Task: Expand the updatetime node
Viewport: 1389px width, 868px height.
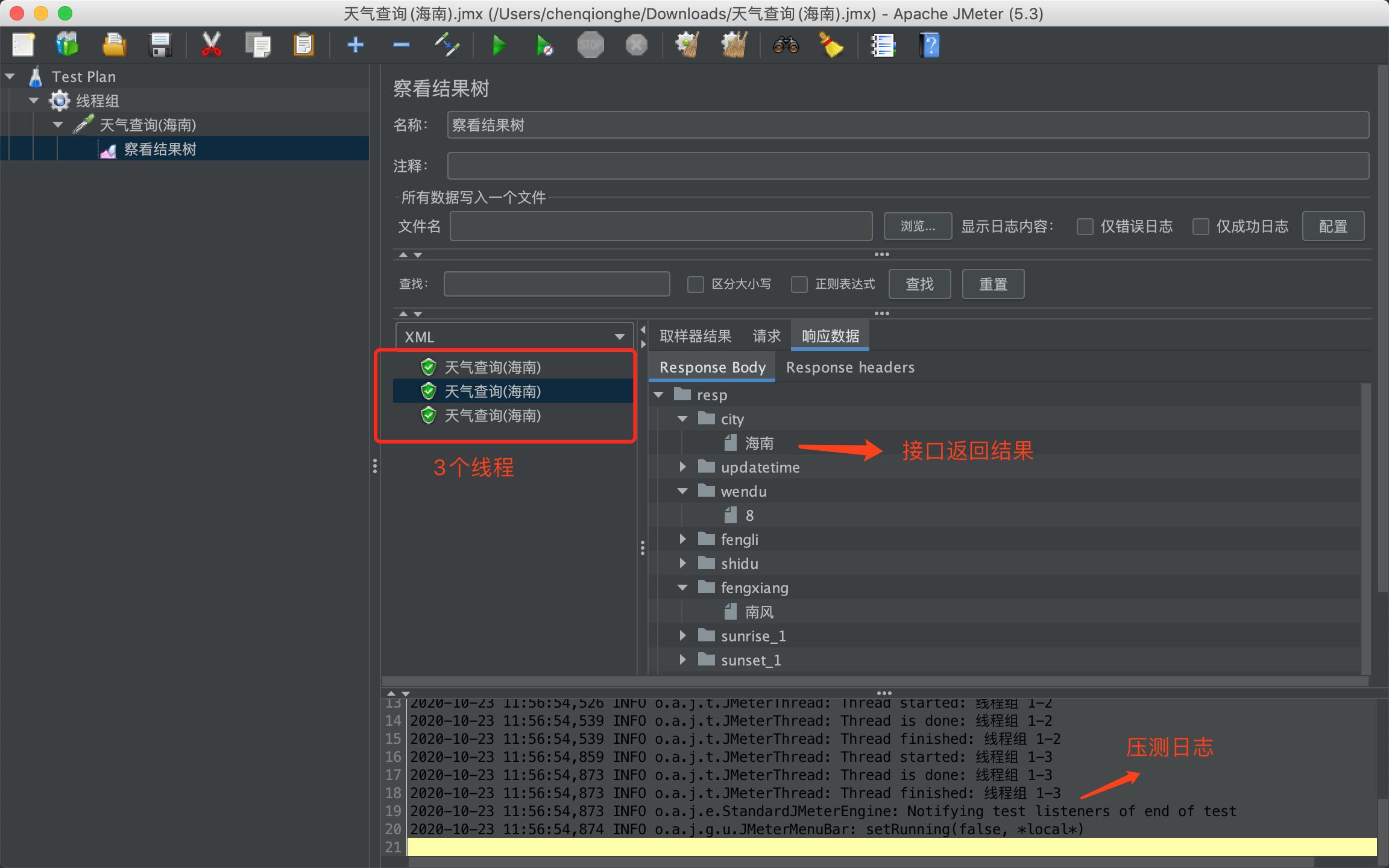Action: coord(682,467)
